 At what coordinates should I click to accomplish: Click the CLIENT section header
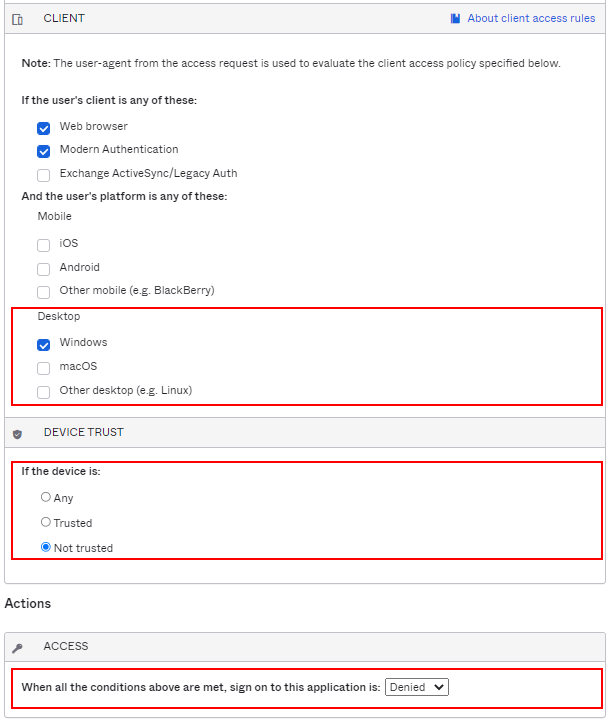coord(64,18)
